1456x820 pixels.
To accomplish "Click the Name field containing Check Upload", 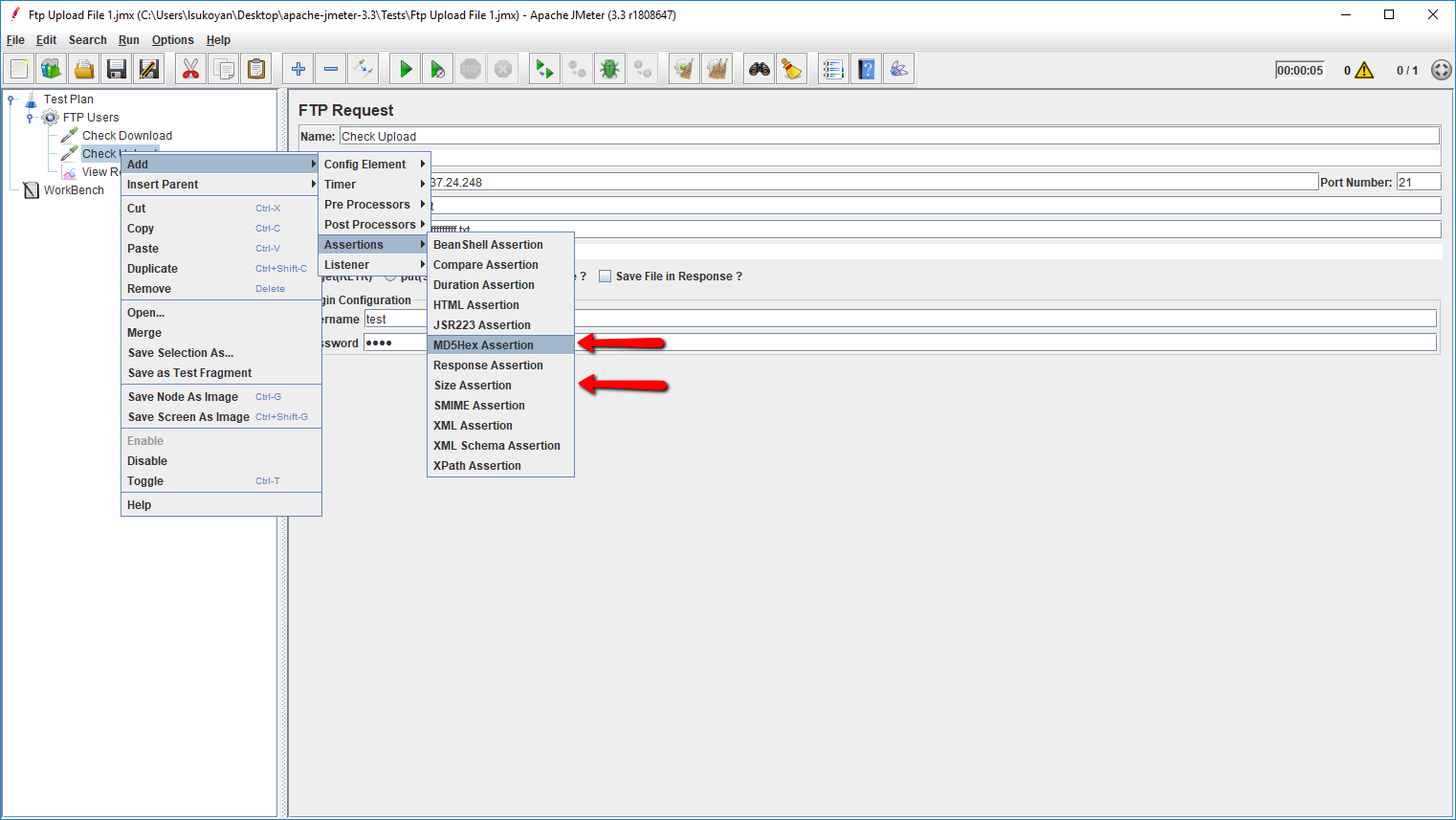I will (888, 136).
